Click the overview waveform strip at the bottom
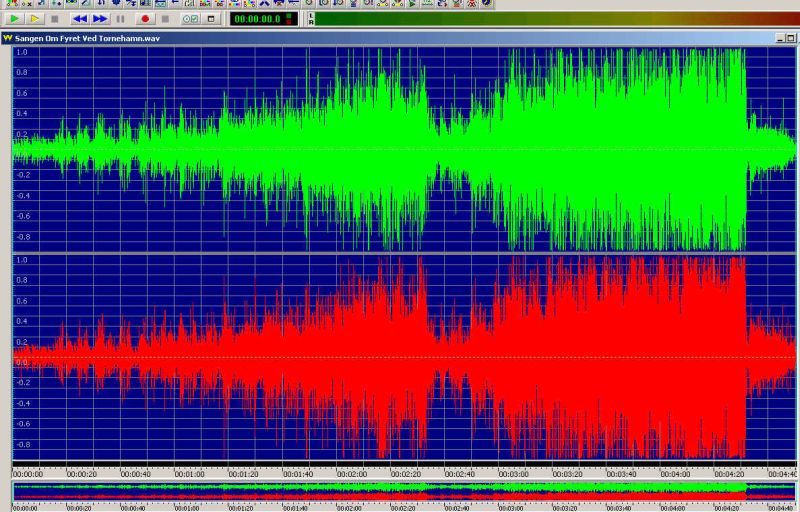This screenshot has width=800, height=512. [400, 490]
